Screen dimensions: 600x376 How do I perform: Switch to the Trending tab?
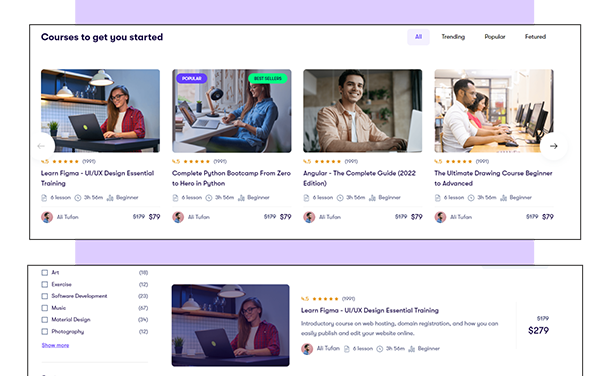pyautogui.click(x=453, y=37)
